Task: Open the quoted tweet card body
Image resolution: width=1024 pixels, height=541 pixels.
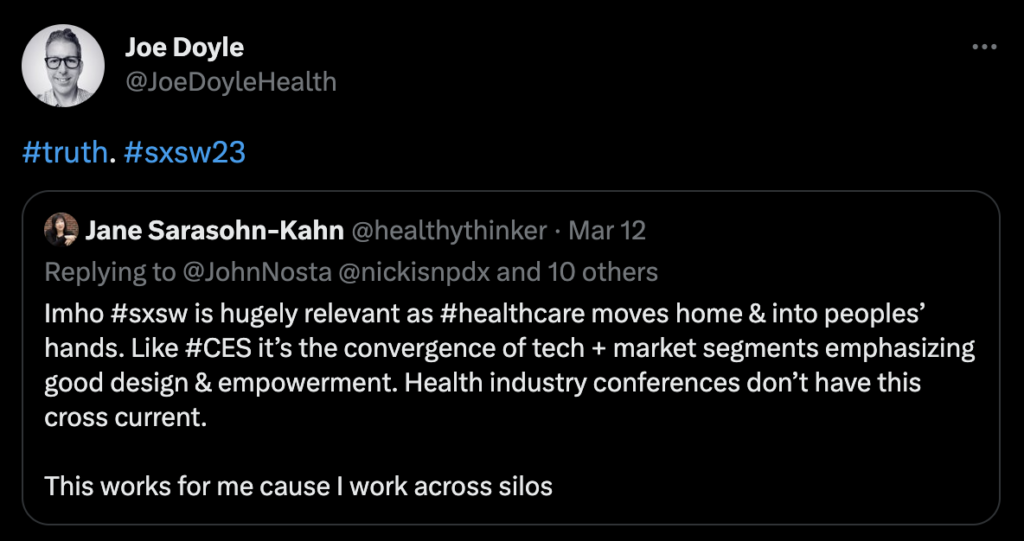Action: coord(511,357)
